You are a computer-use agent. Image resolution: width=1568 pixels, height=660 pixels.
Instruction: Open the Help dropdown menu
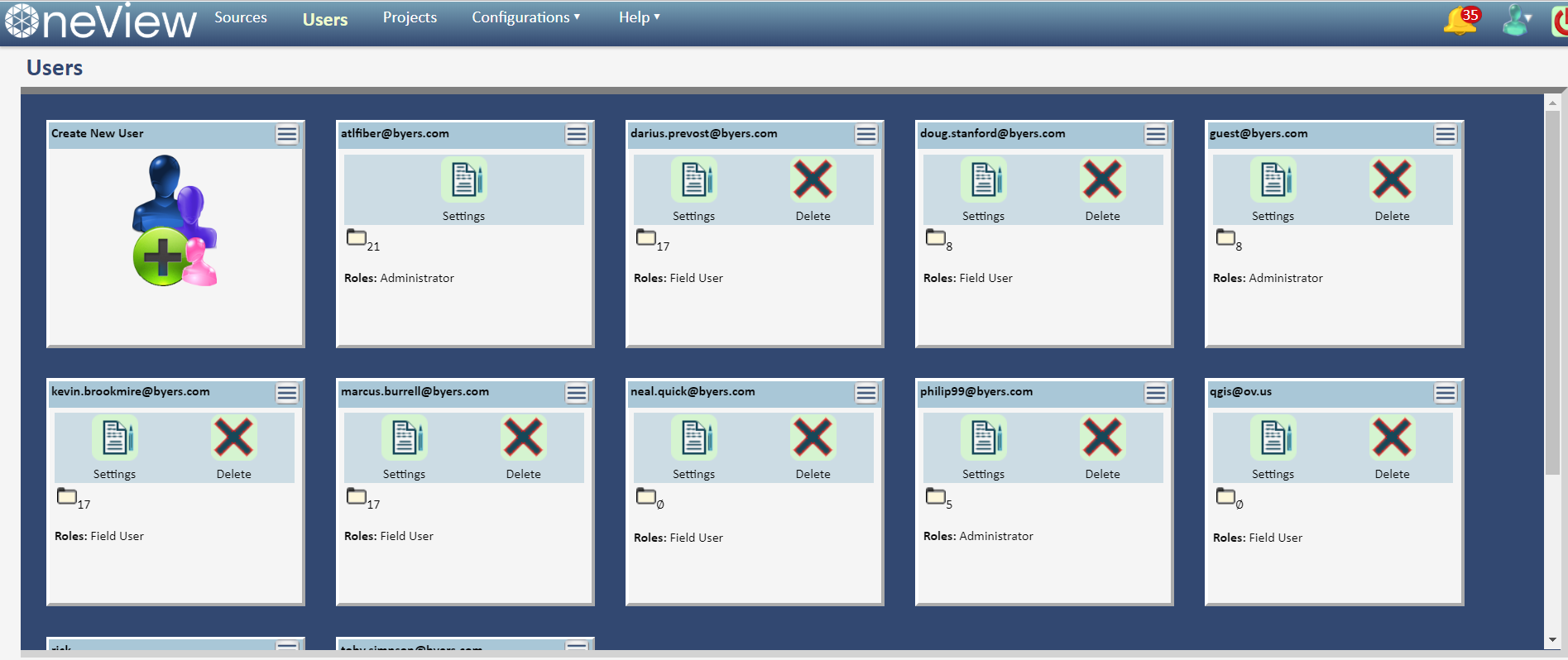tap(639, 17)
